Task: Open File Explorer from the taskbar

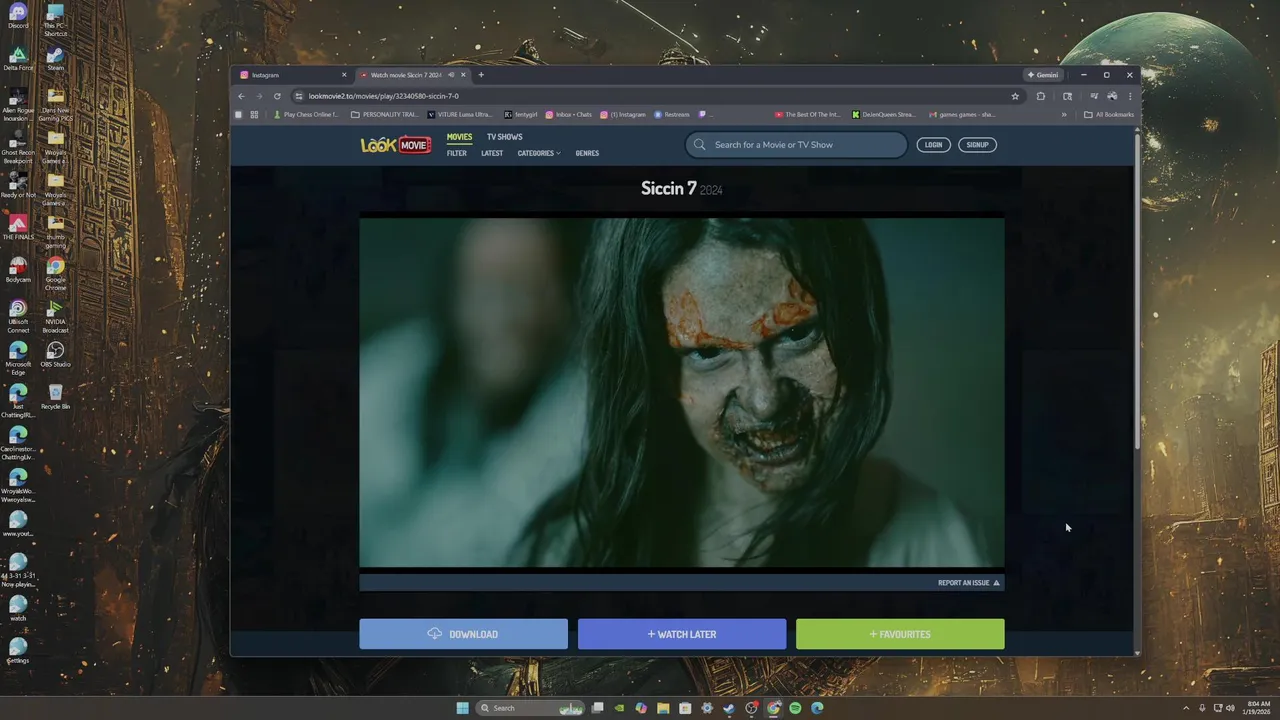Action: [x=663, y=708]
